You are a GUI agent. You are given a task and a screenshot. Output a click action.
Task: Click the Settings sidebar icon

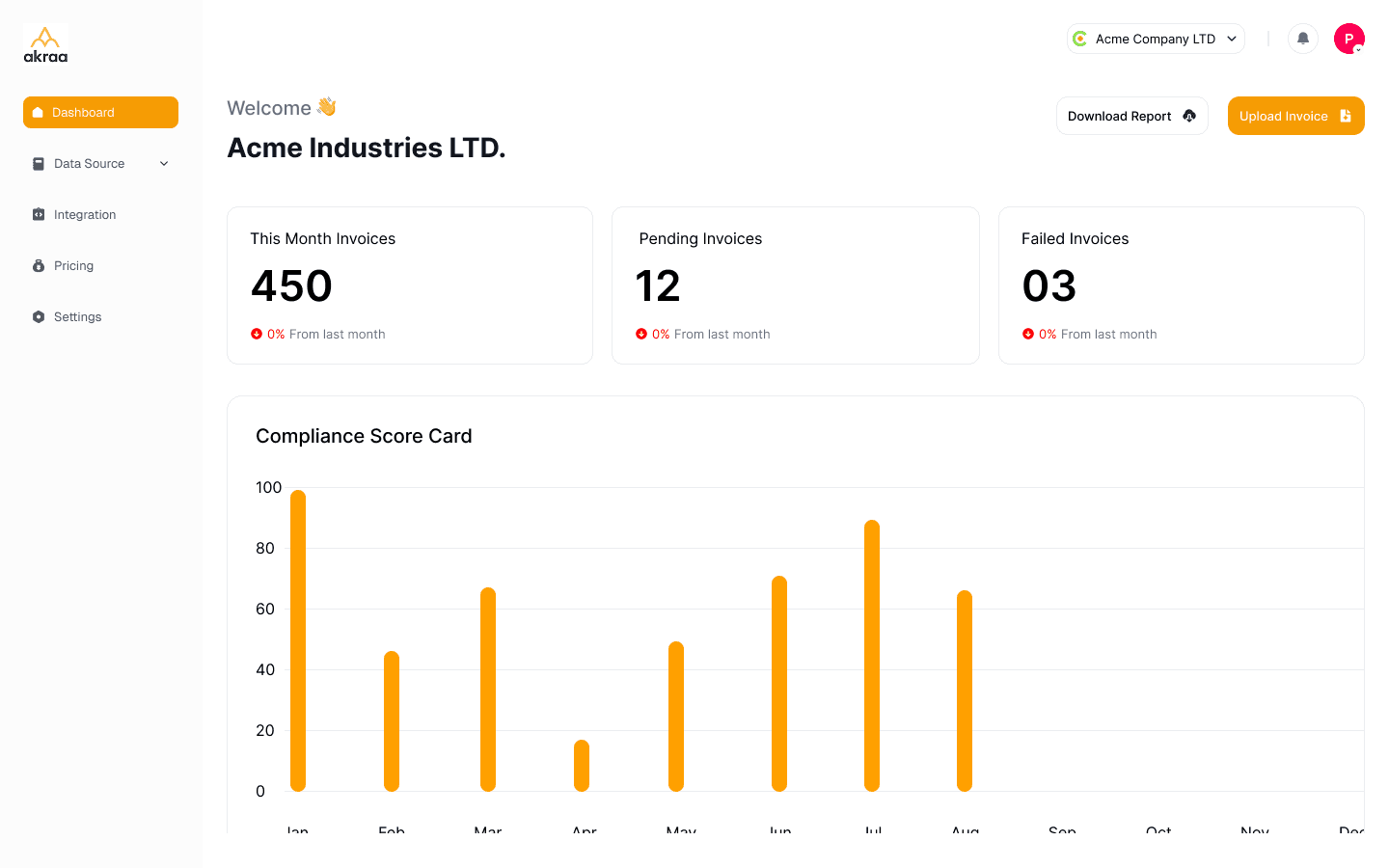pyautogui.click(x=39, y=317)
